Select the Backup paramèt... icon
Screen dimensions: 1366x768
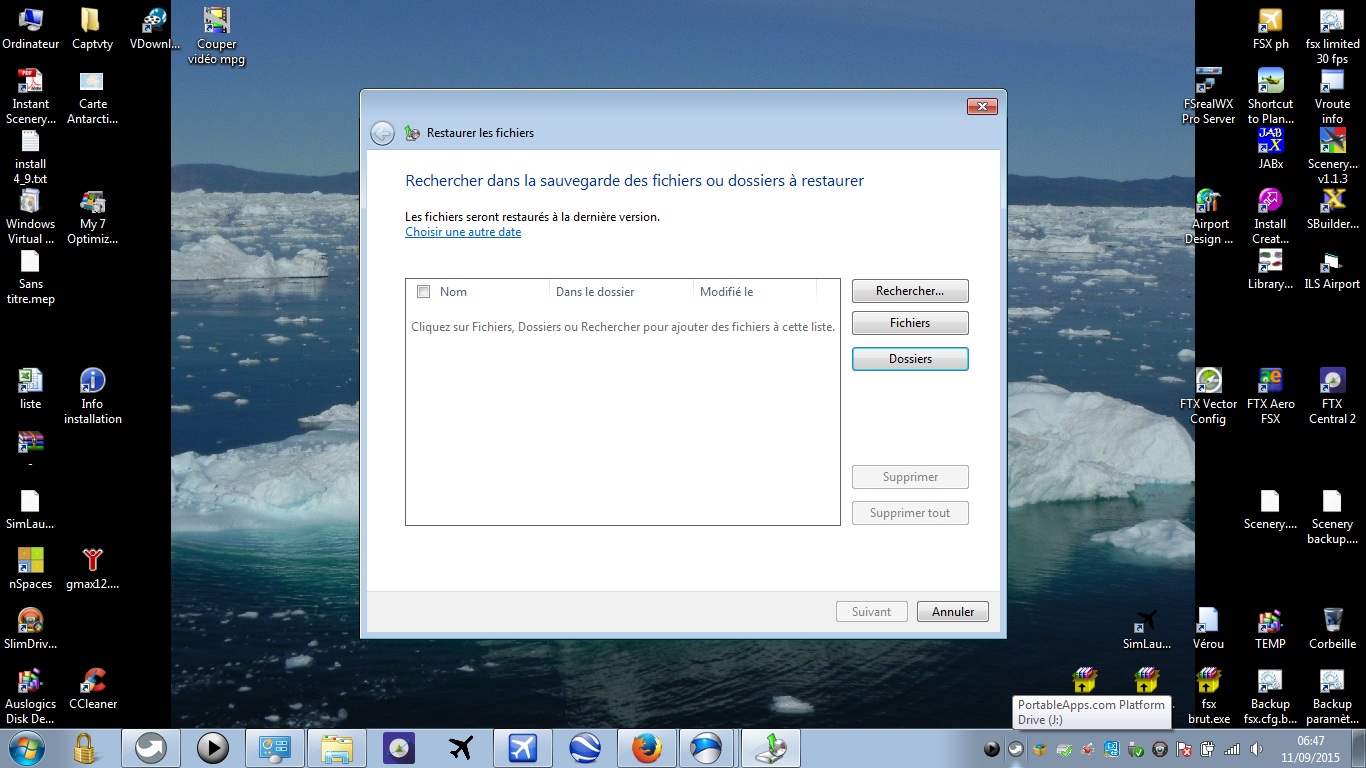[x=1332, y=696]
